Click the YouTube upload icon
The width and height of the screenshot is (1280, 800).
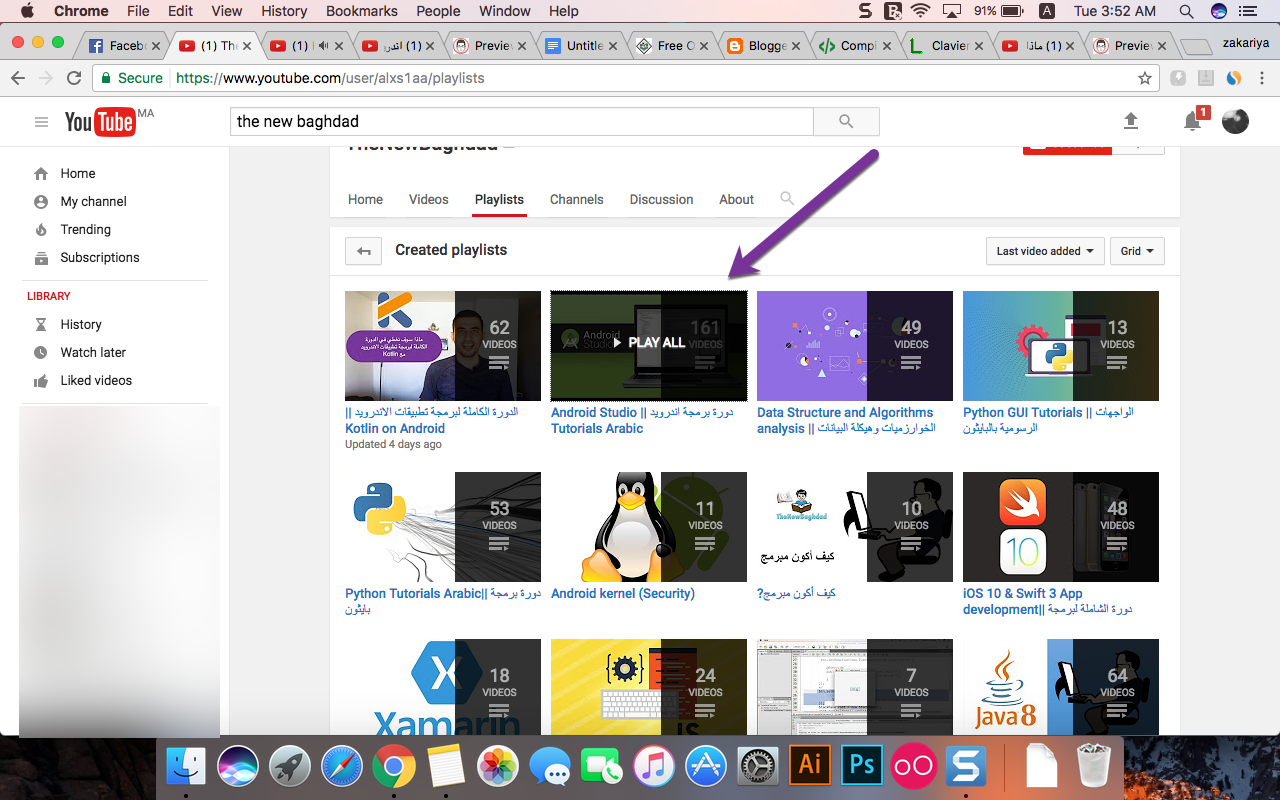(x=1131, y=121)
